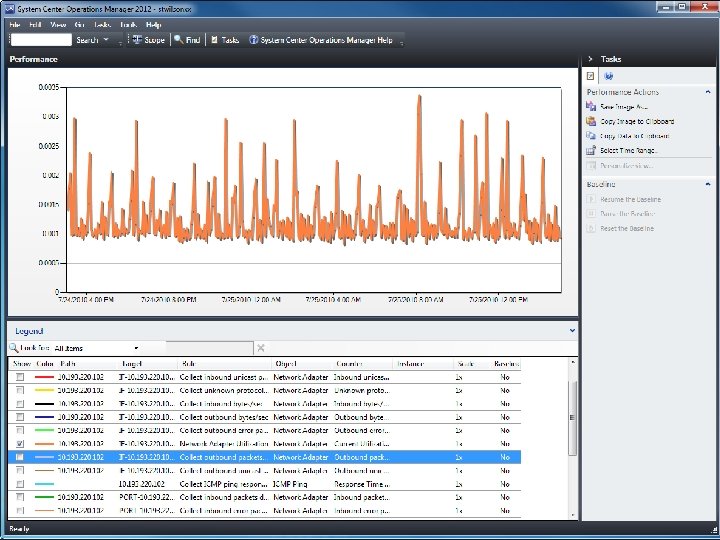Show the outbound bytes/sec counter

click(20, 417)
